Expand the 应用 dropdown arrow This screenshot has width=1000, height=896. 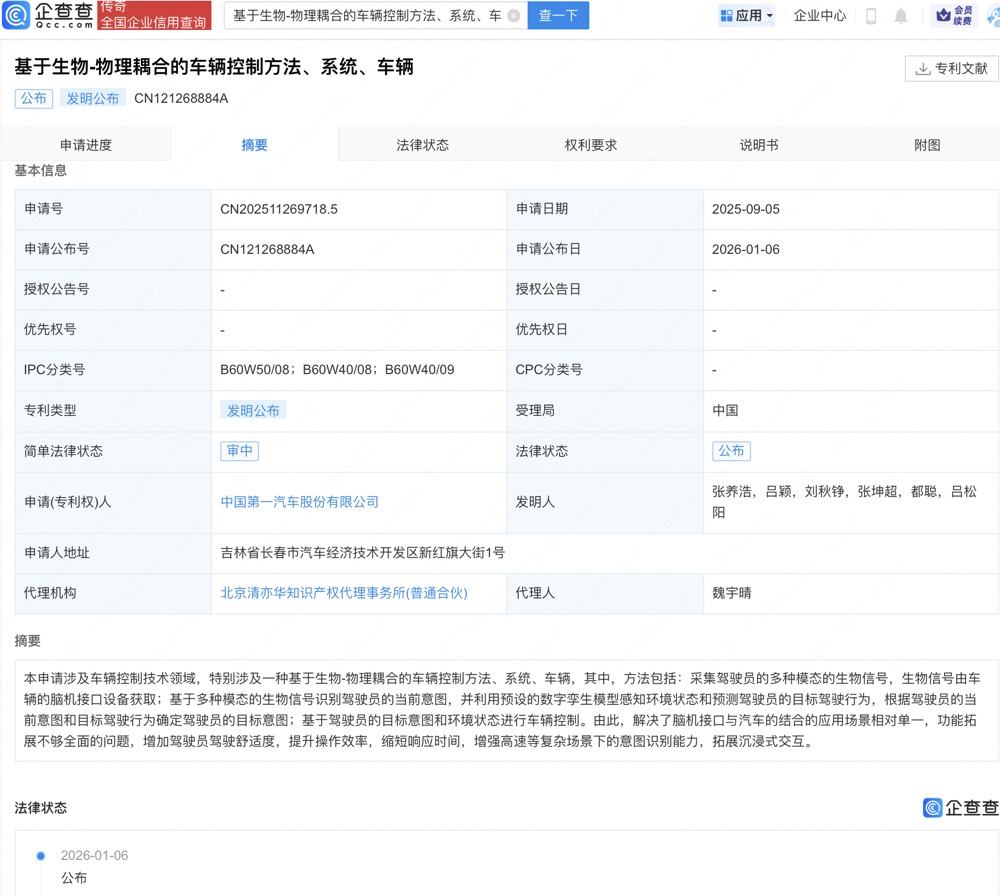(x=770, y=16)
